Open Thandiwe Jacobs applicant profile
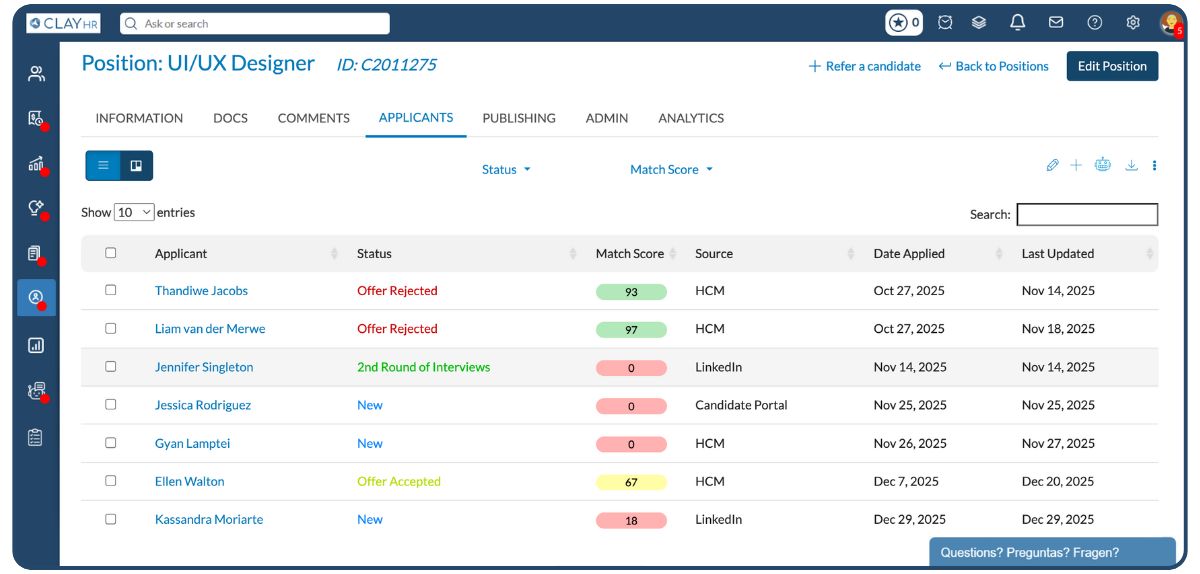The image size is (1200, 574). pos(201,291)
